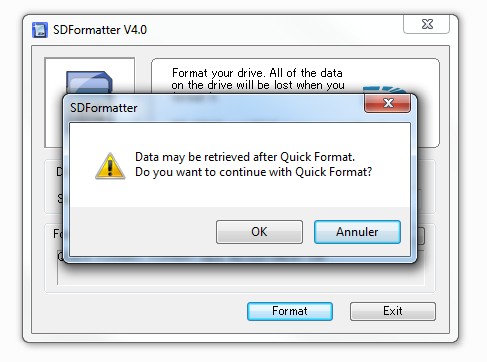Click the 'Format your drive' description text

click(258, 79)
